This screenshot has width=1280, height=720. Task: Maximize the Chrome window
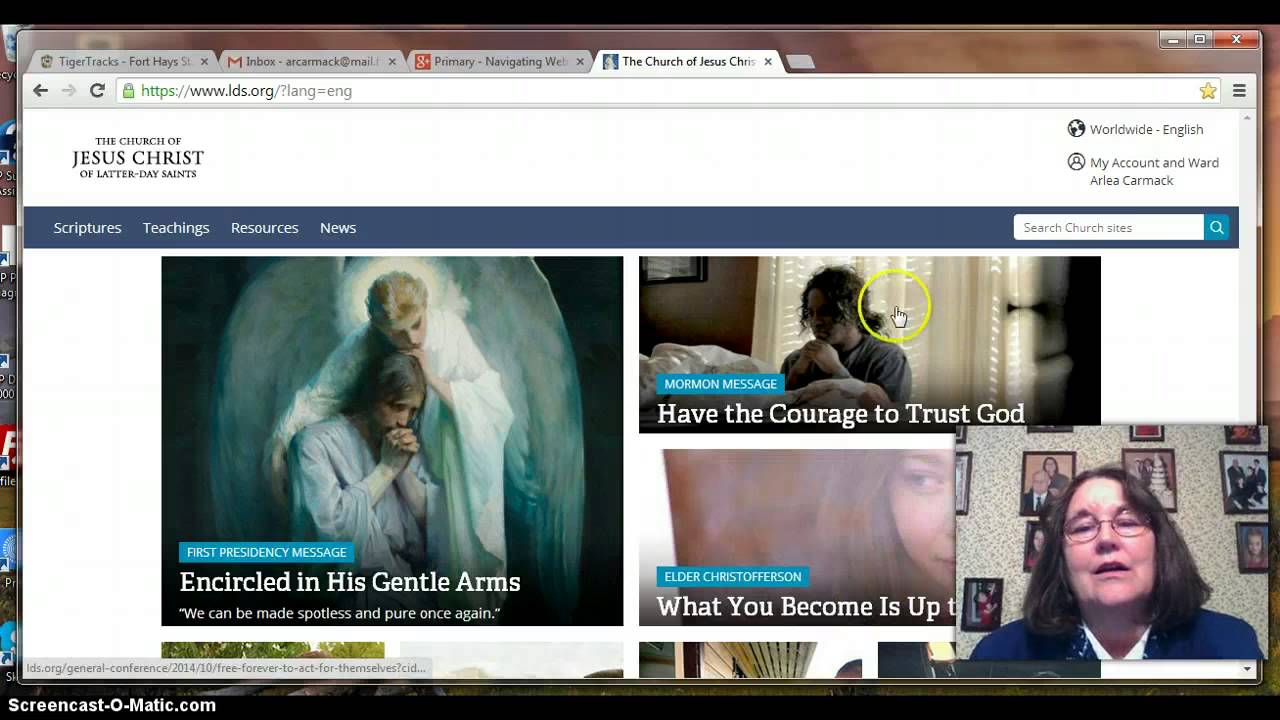tap(1200, 40)
